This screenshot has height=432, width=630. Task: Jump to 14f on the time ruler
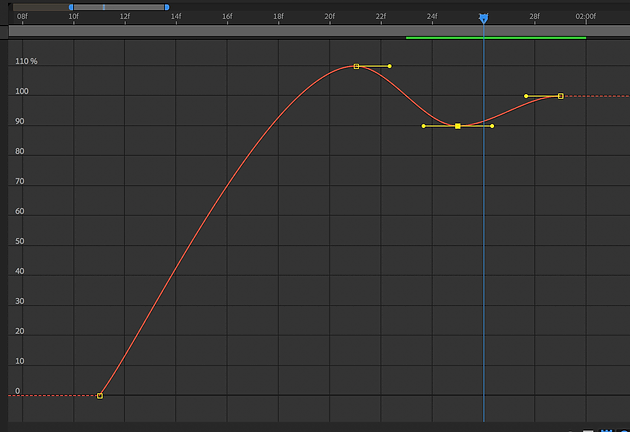pyautogui.click(x=176, y=16)
